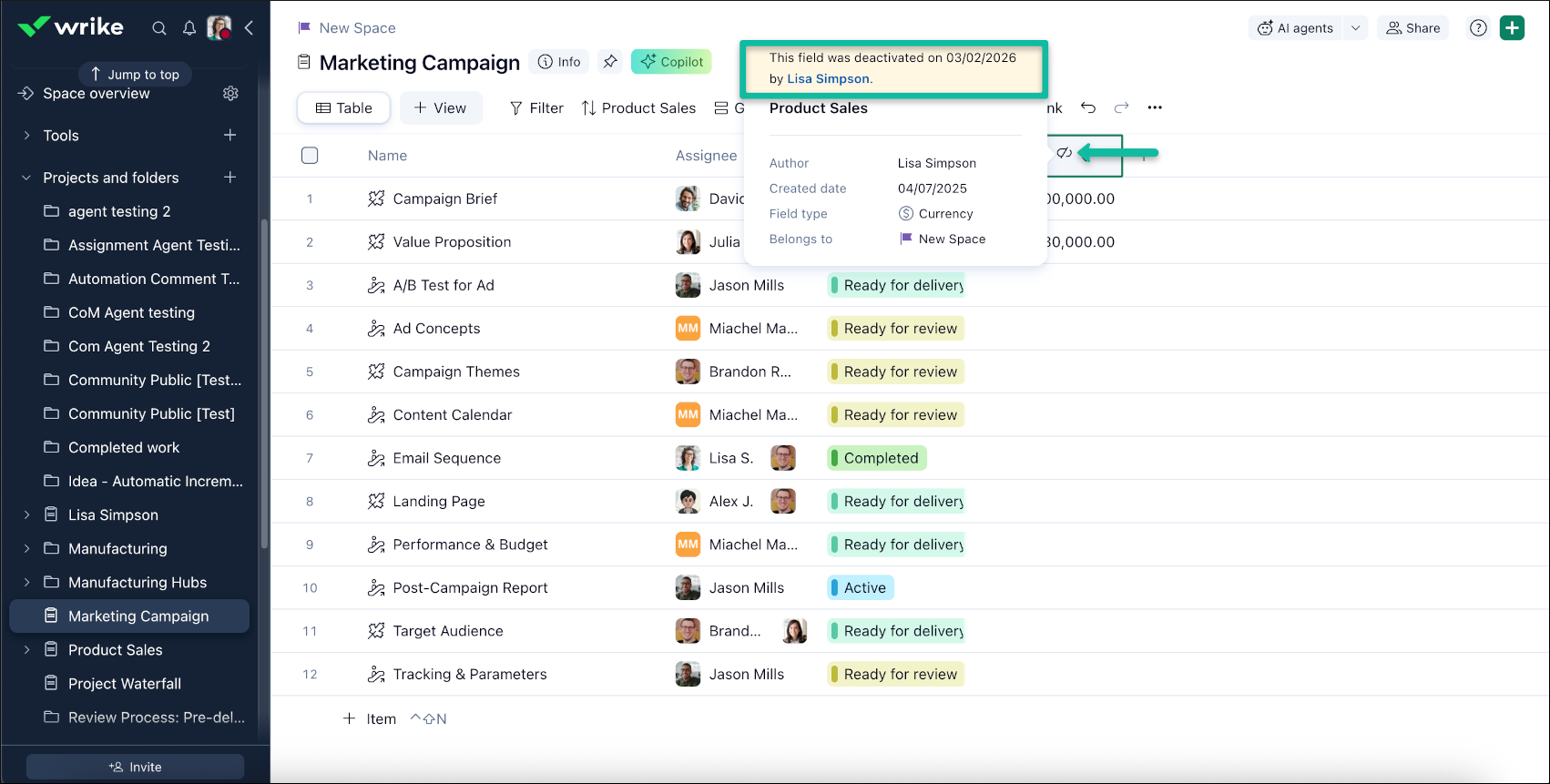Open the Tracking & Parameters task
This screenshot has height=784, width=1550.
tap(470, 674)
